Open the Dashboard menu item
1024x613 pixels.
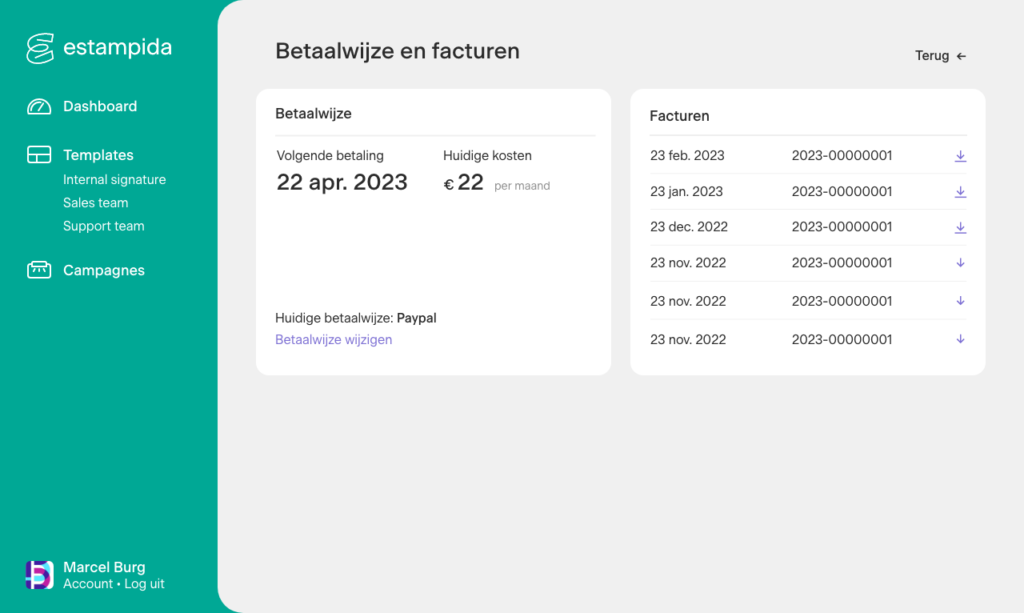(x=100, y=107)
